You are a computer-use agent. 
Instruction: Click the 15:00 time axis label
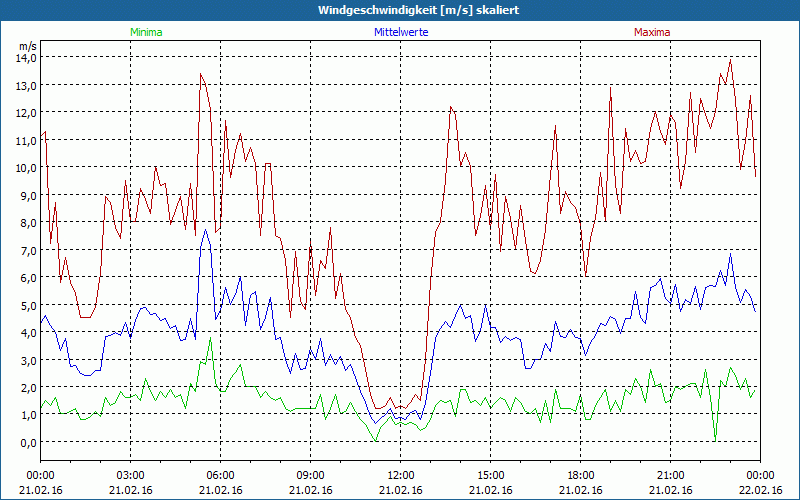tap(490, 475)
